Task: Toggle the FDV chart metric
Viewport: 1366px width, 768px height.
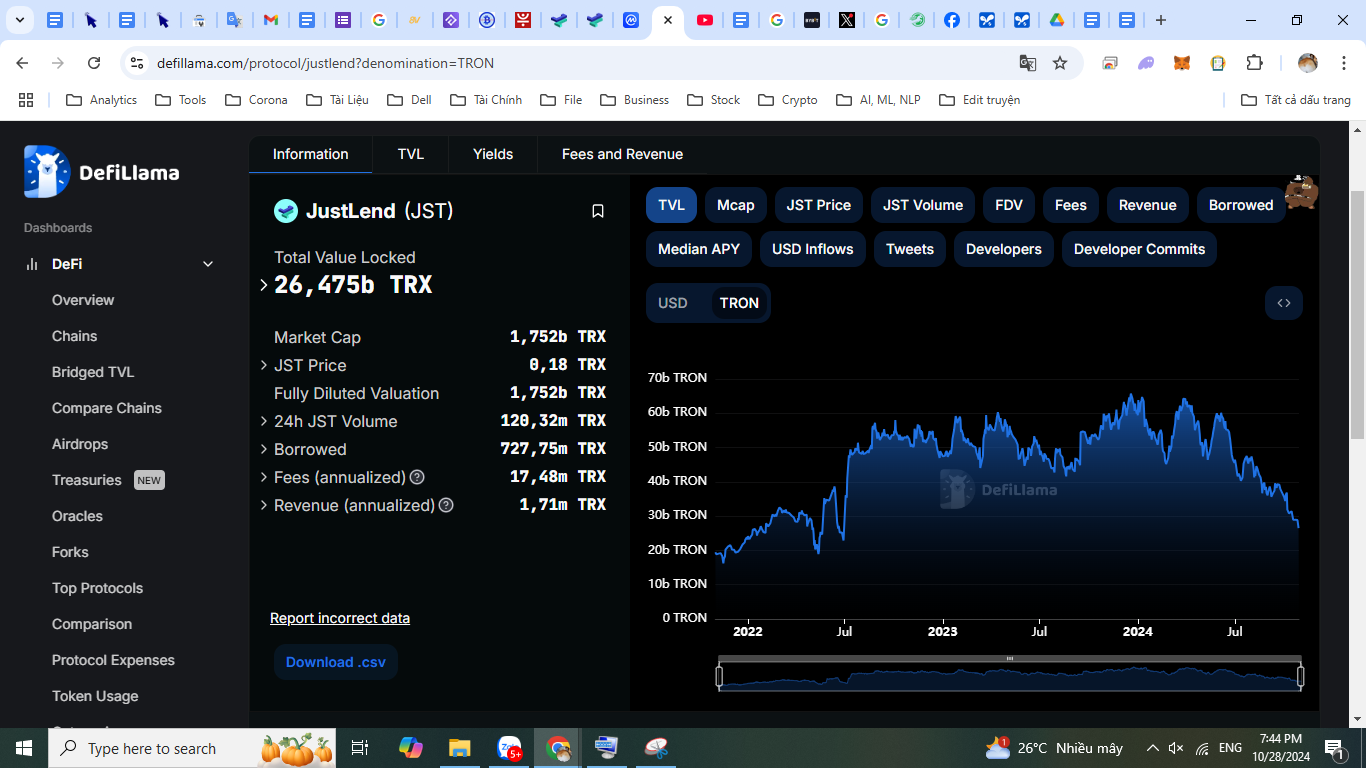Action: 1009,205
